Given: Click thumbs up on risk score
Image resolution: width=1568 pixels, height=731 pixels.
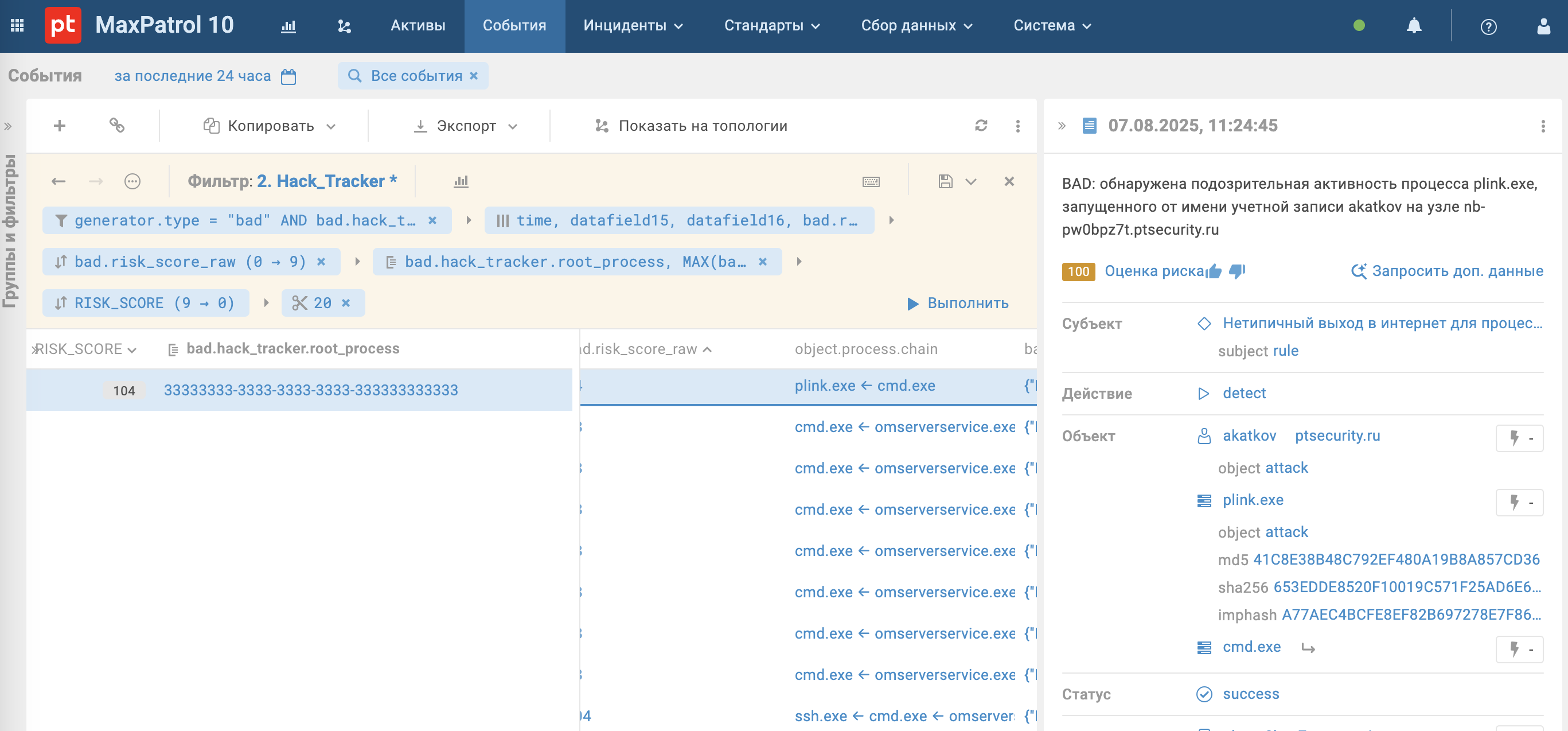Looking at the screenshot, I should (x=1214, y=271).
